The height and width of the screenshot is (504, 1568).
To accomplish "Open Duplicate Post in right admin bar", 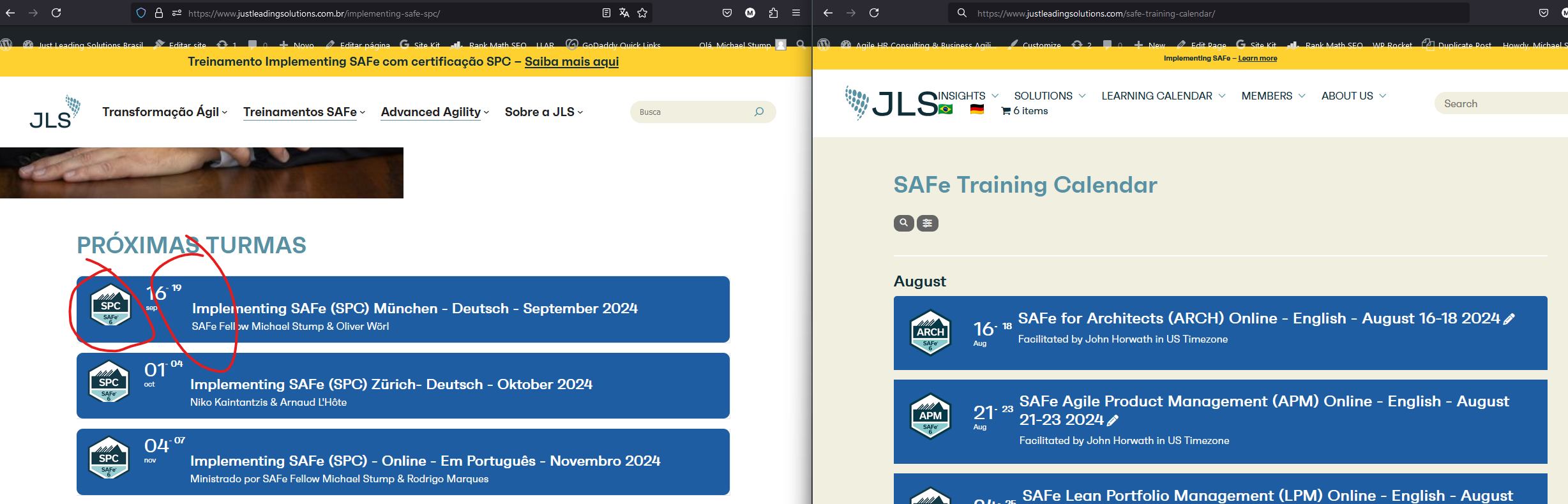I will tap(1457, 45).
